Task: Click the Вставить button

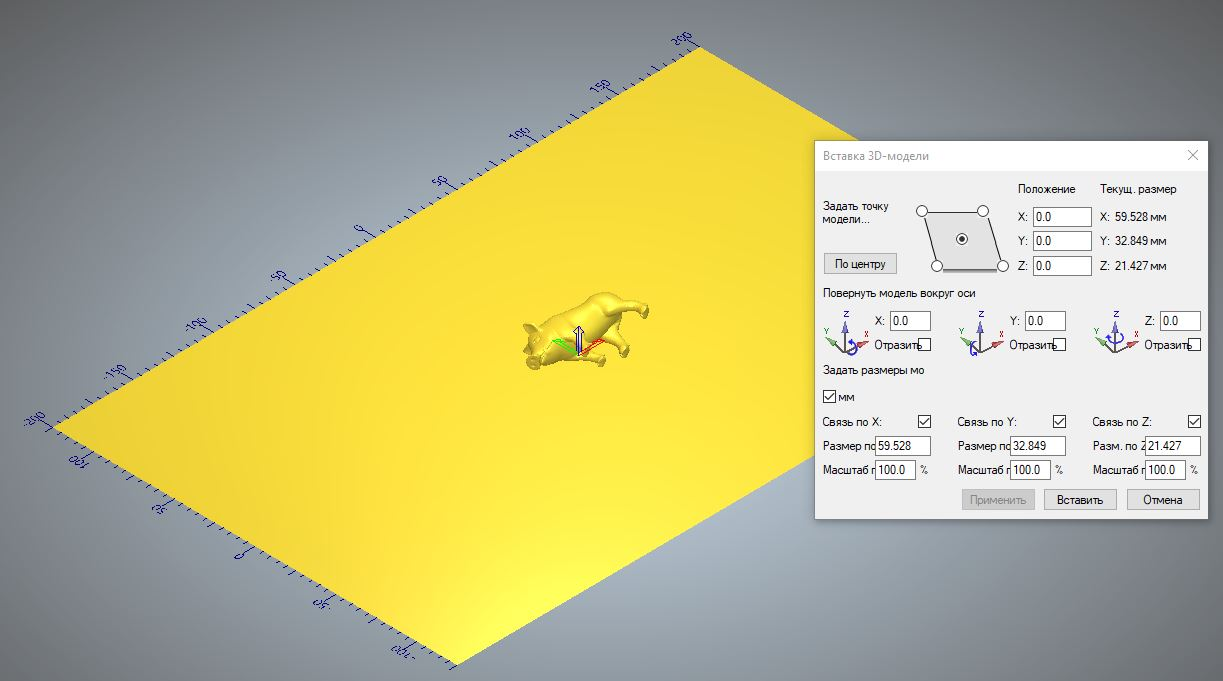Action: [x=1079, y=500]
